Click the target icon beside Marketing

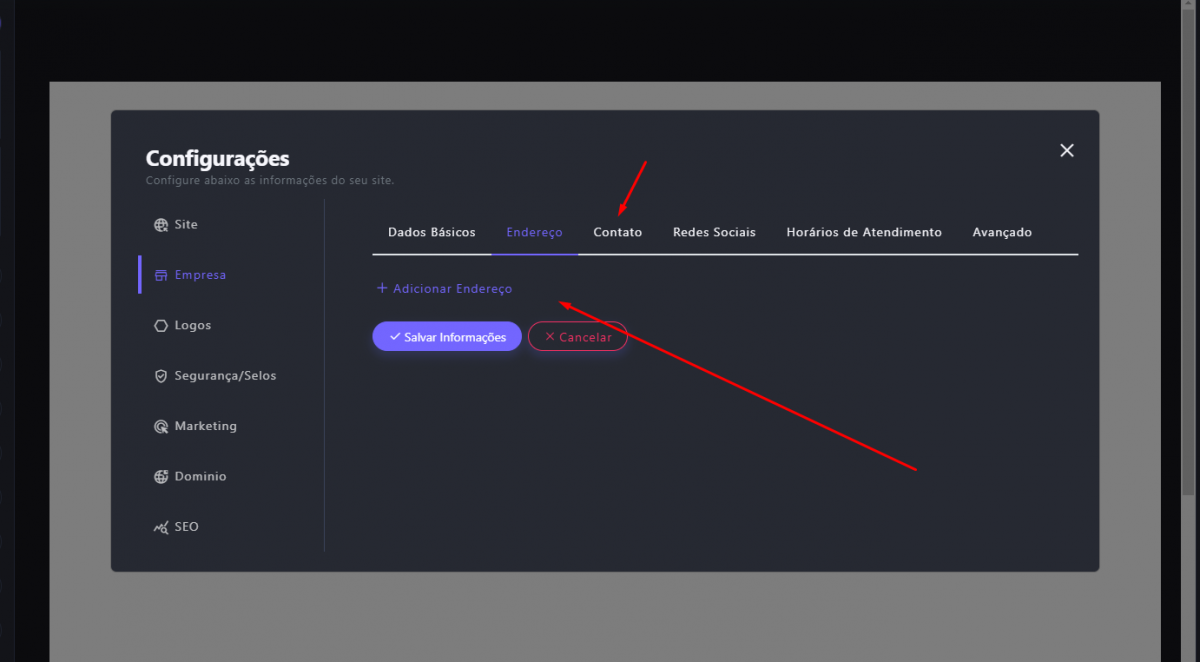(x=160, y=427)
